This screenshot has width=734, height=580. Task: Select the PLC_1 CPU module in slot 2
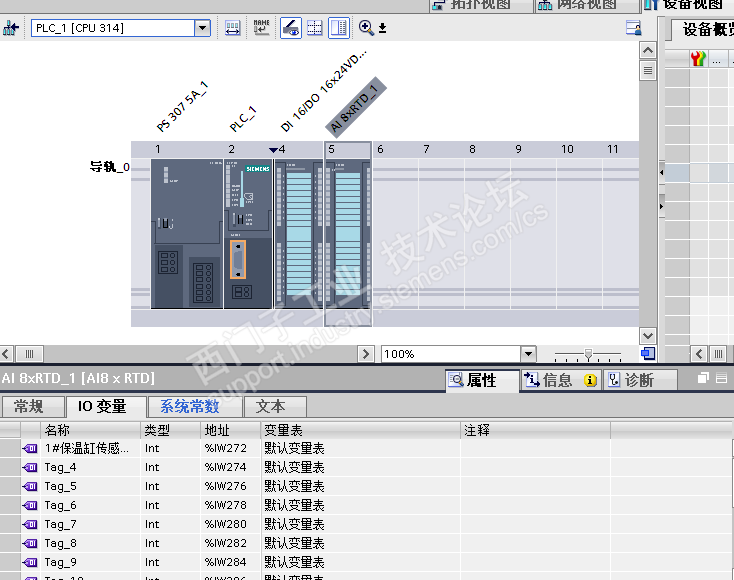(248, 234)
